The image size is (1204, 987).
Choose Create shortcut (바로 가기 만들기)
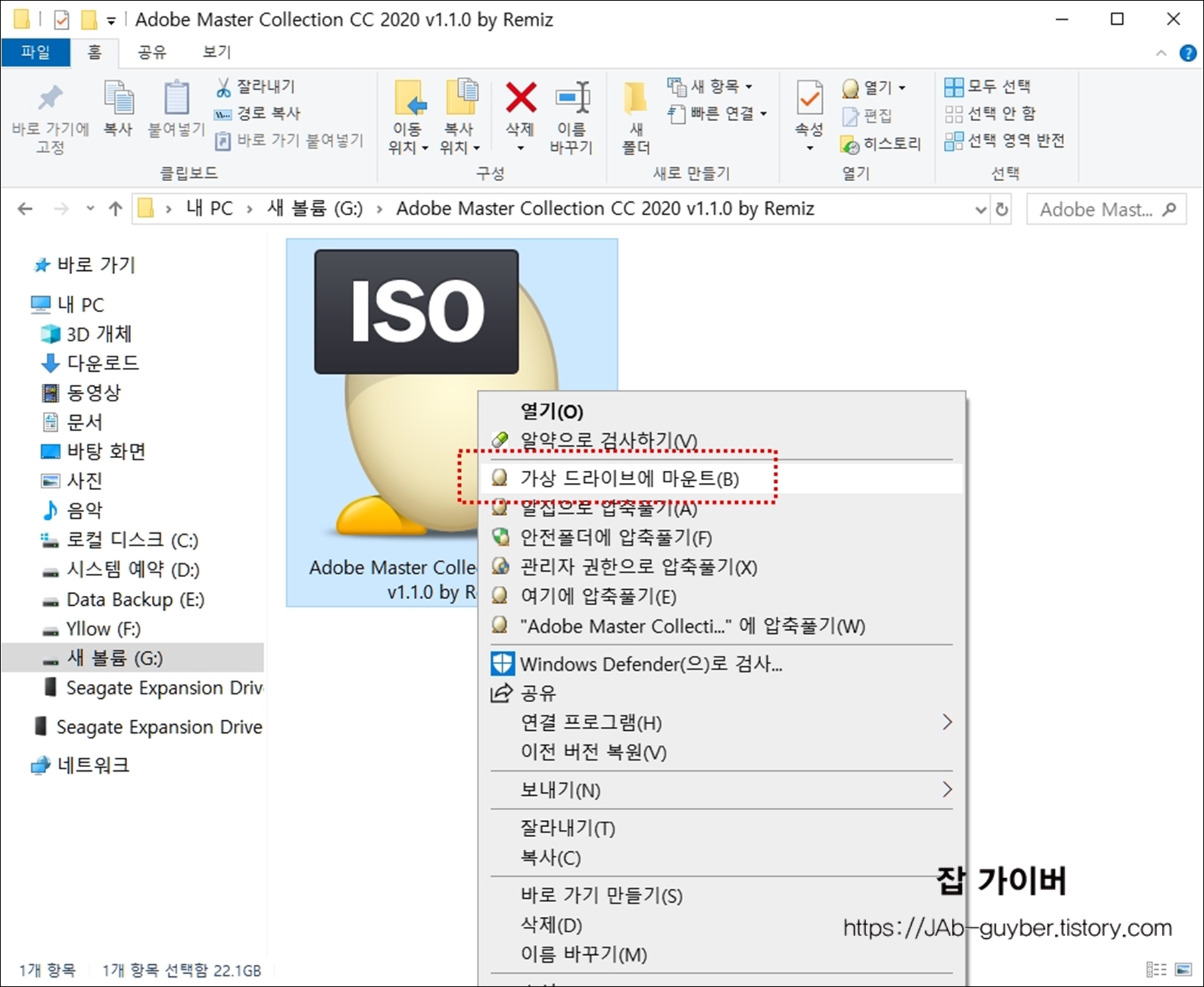pyautogui.click(x=722, y=895)
